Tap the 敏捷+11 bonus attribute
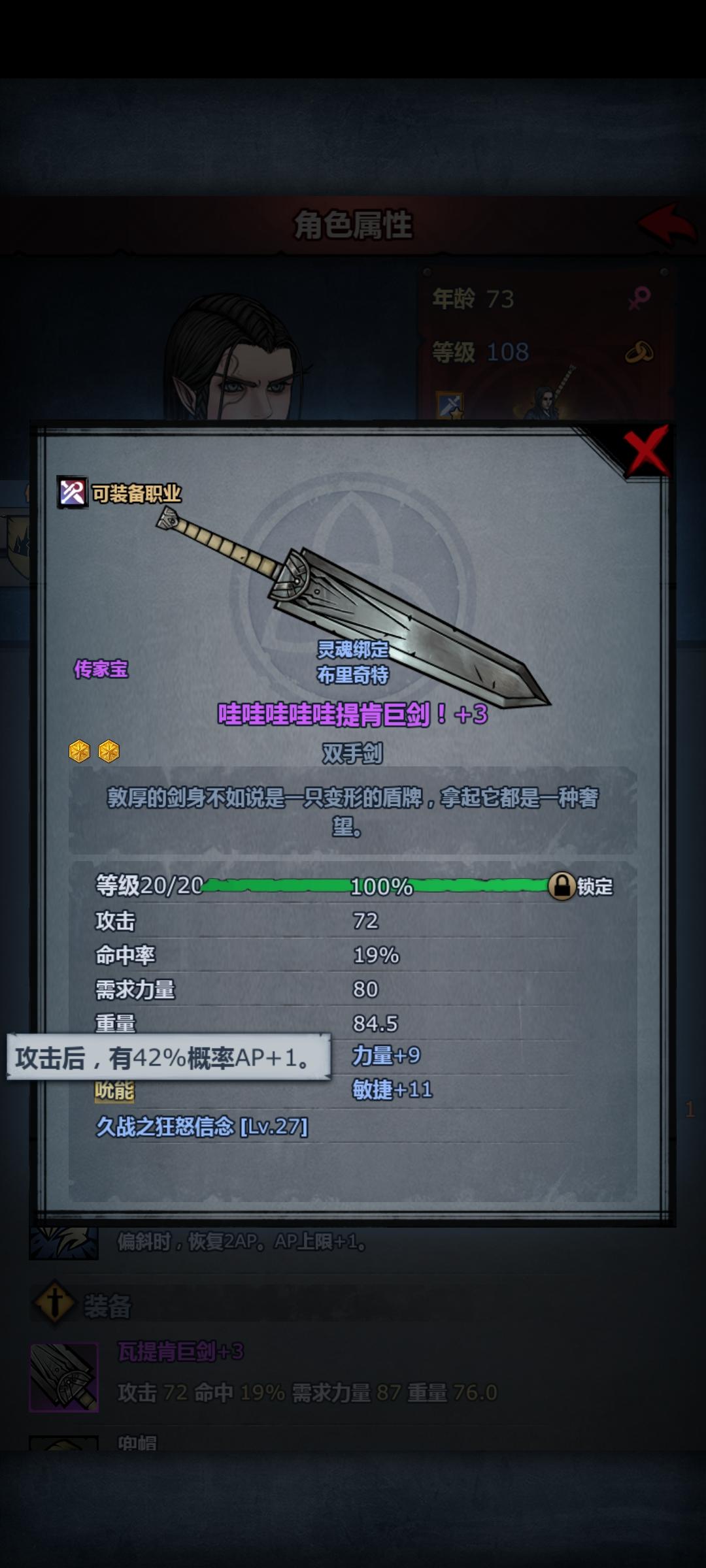The height and width of the screenshot is (1568, 706). [x=392, y=1089]
